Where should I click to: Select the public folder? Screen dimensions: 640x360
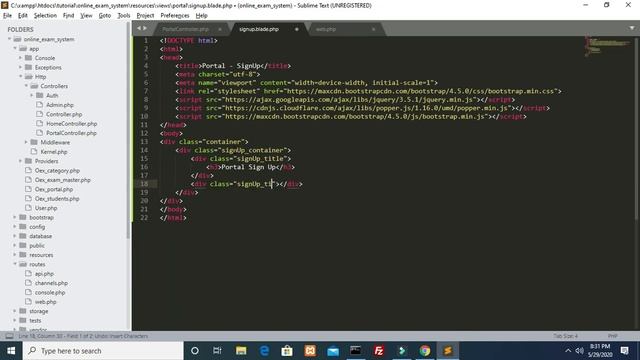[37, 246]
